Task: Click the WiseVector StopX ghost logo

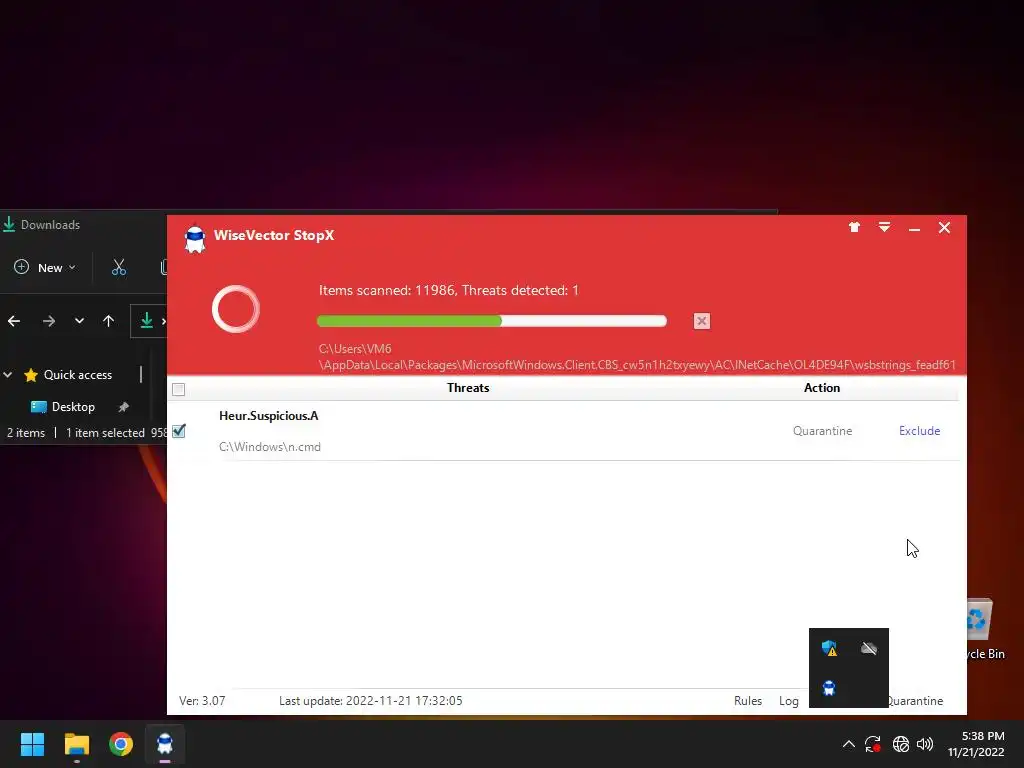Action: click(x=195, y=238)
